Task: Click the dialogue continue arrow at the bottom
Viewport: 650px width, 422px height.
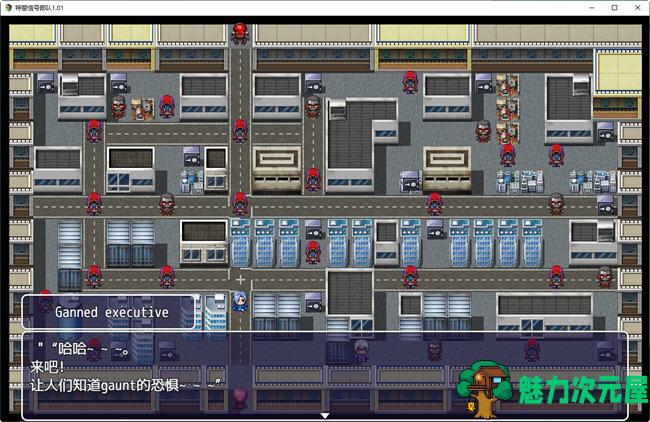Action: click(x=325, y=415)
